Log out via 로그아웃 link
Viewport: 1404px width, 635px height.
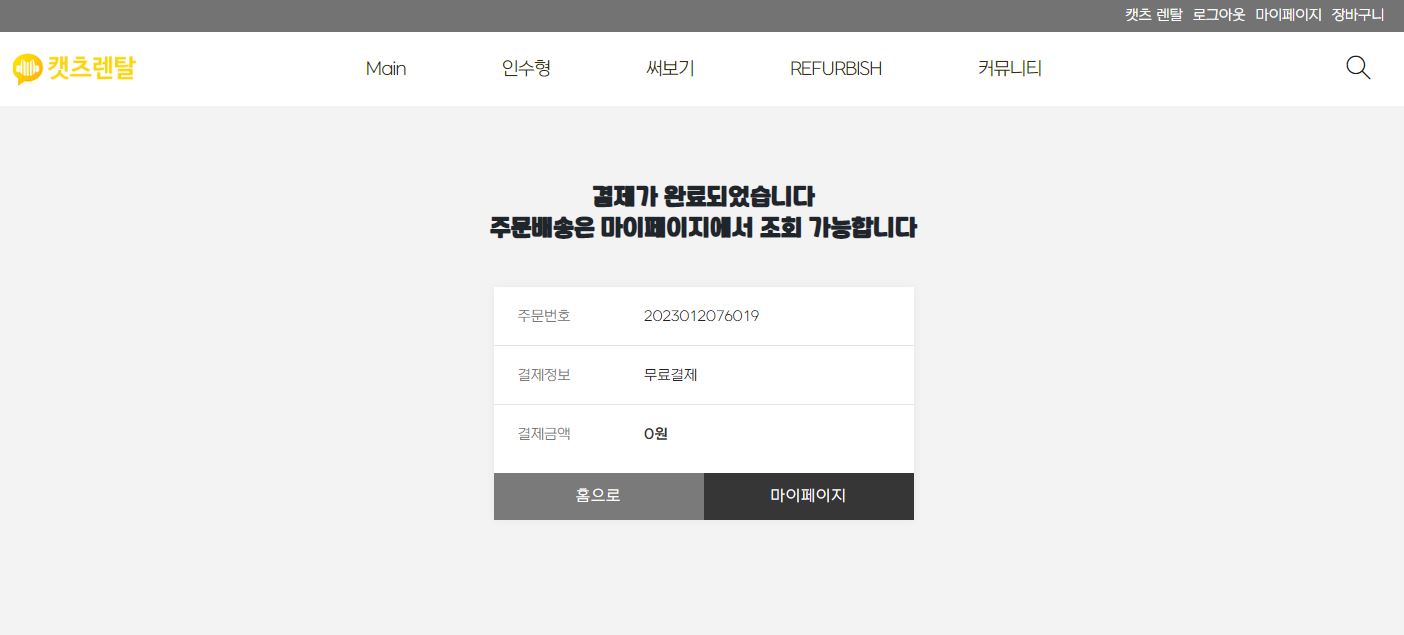coord(1219,15)
